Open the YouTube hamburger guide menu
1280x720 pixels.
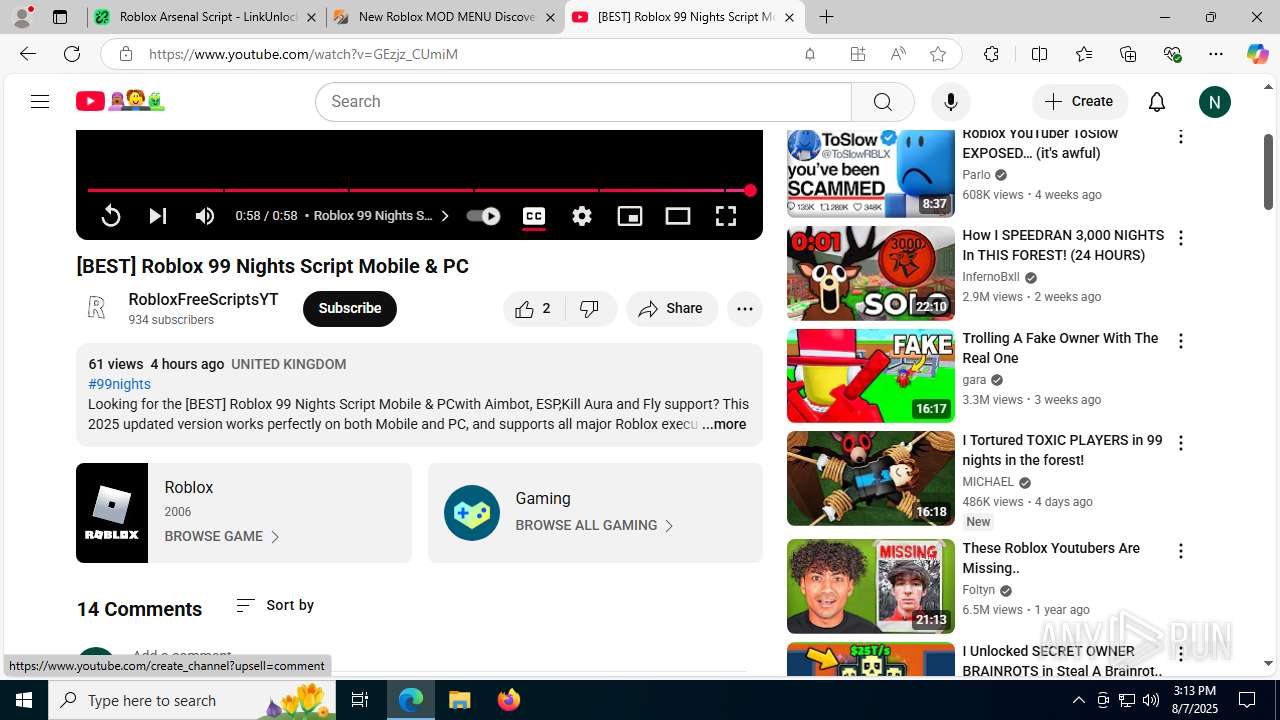point(40,101)
